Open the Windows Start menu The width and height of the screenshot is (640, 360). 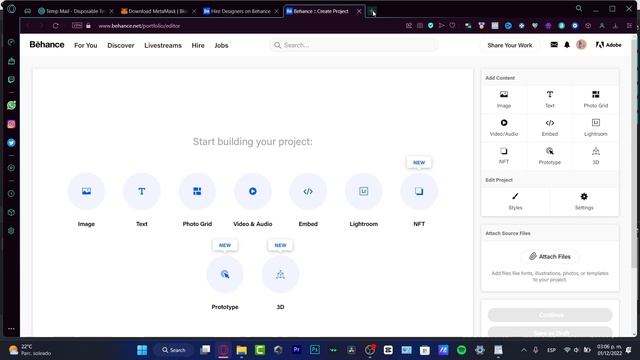[x=142, y=350]
